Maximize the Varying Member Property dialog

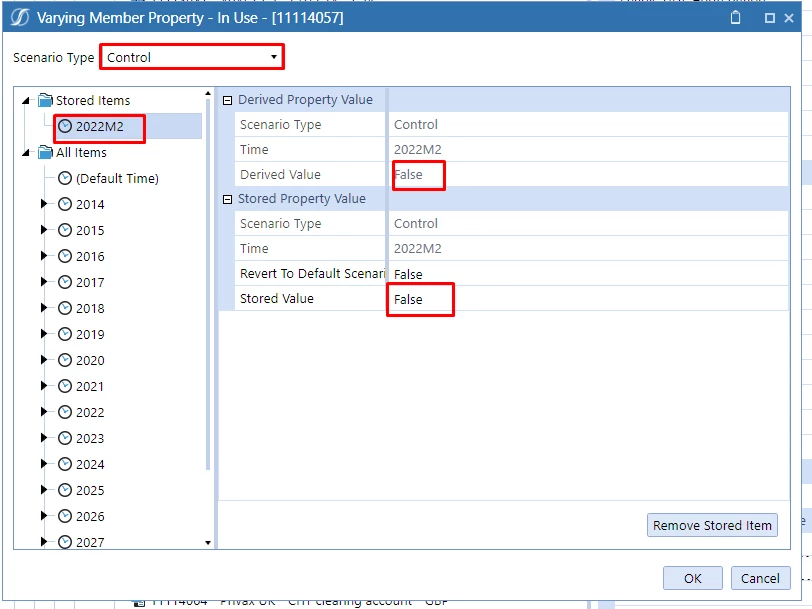[x=770, y=18]
